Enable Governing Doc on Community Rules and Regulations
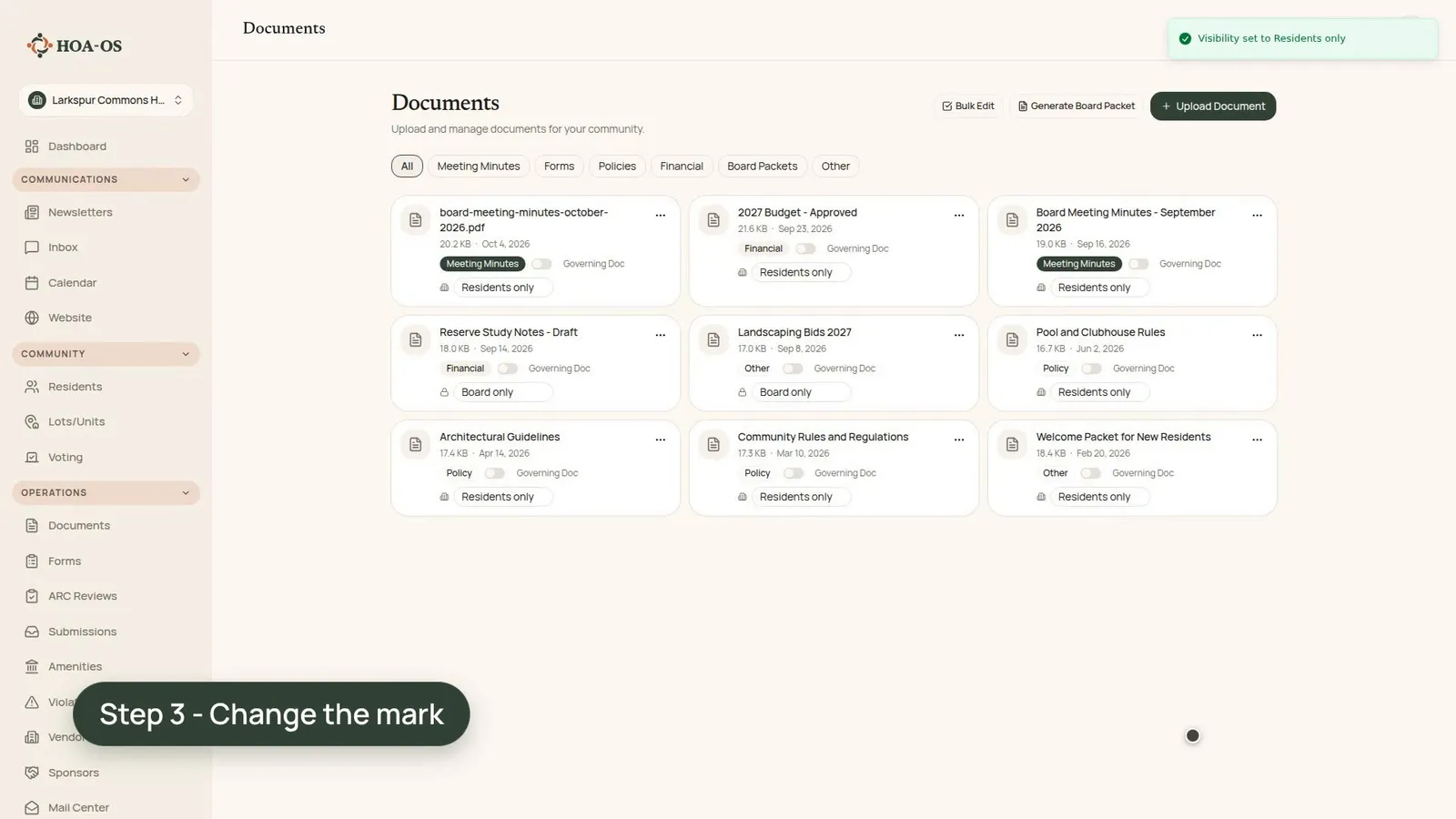 (x=794, y=473)
